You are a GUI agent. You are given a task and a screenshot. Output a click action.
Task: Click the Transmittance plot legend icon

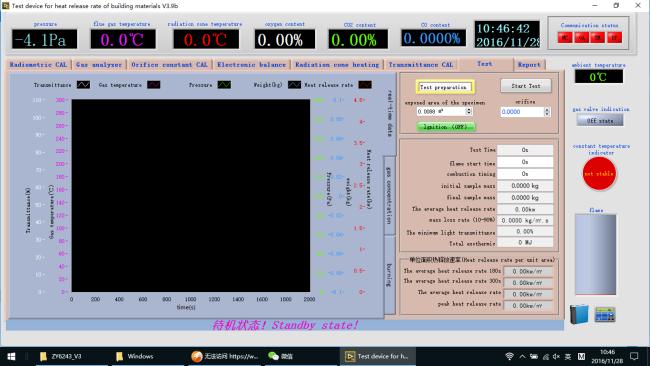pos(83,85)
